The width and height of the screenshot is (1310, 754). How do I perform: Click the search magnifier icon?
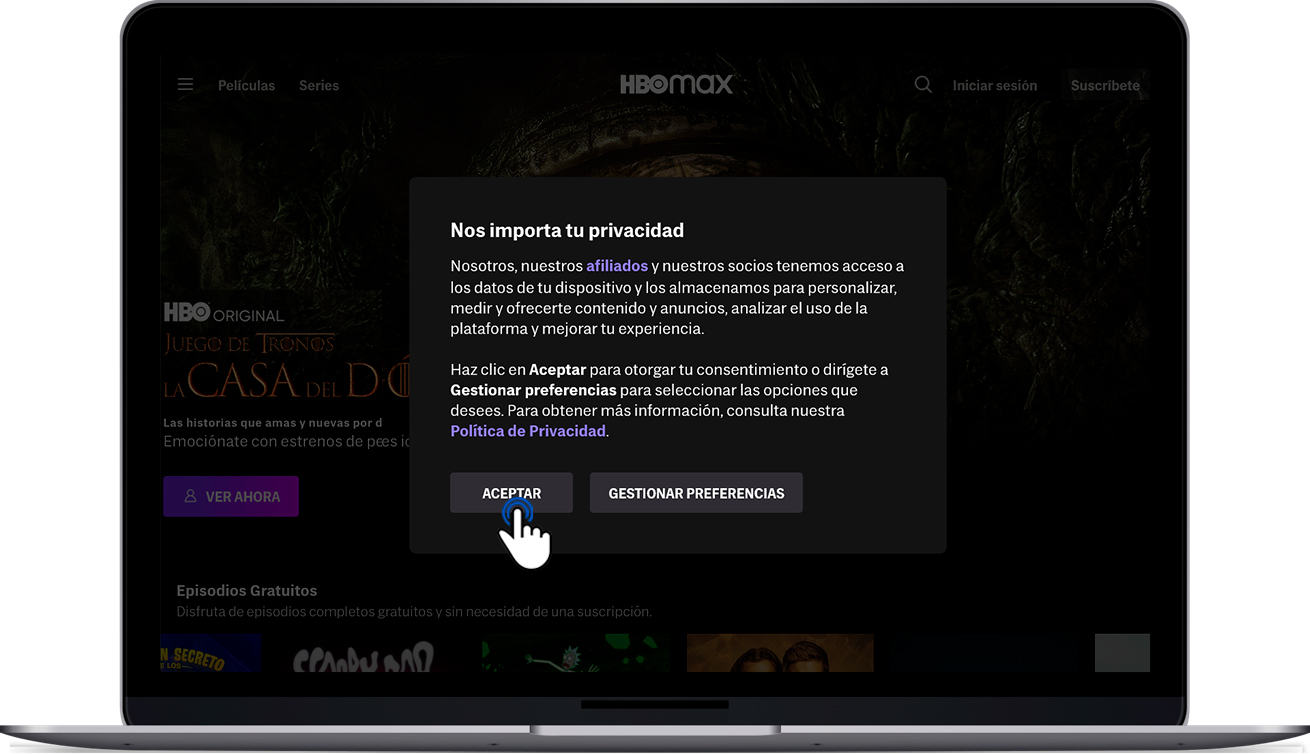923,85
